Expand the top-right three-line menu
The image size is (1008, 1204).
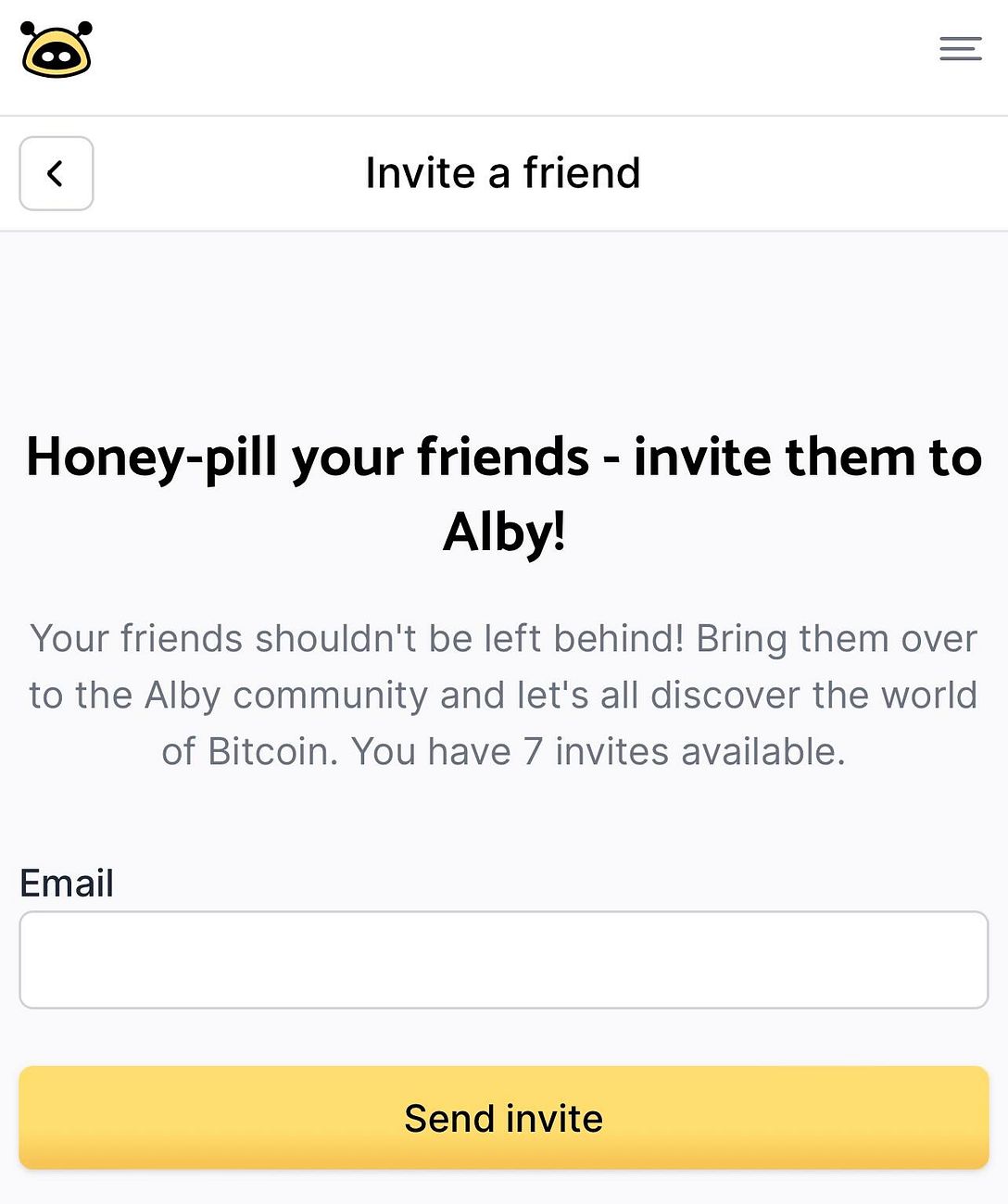(x=961, y=48)
